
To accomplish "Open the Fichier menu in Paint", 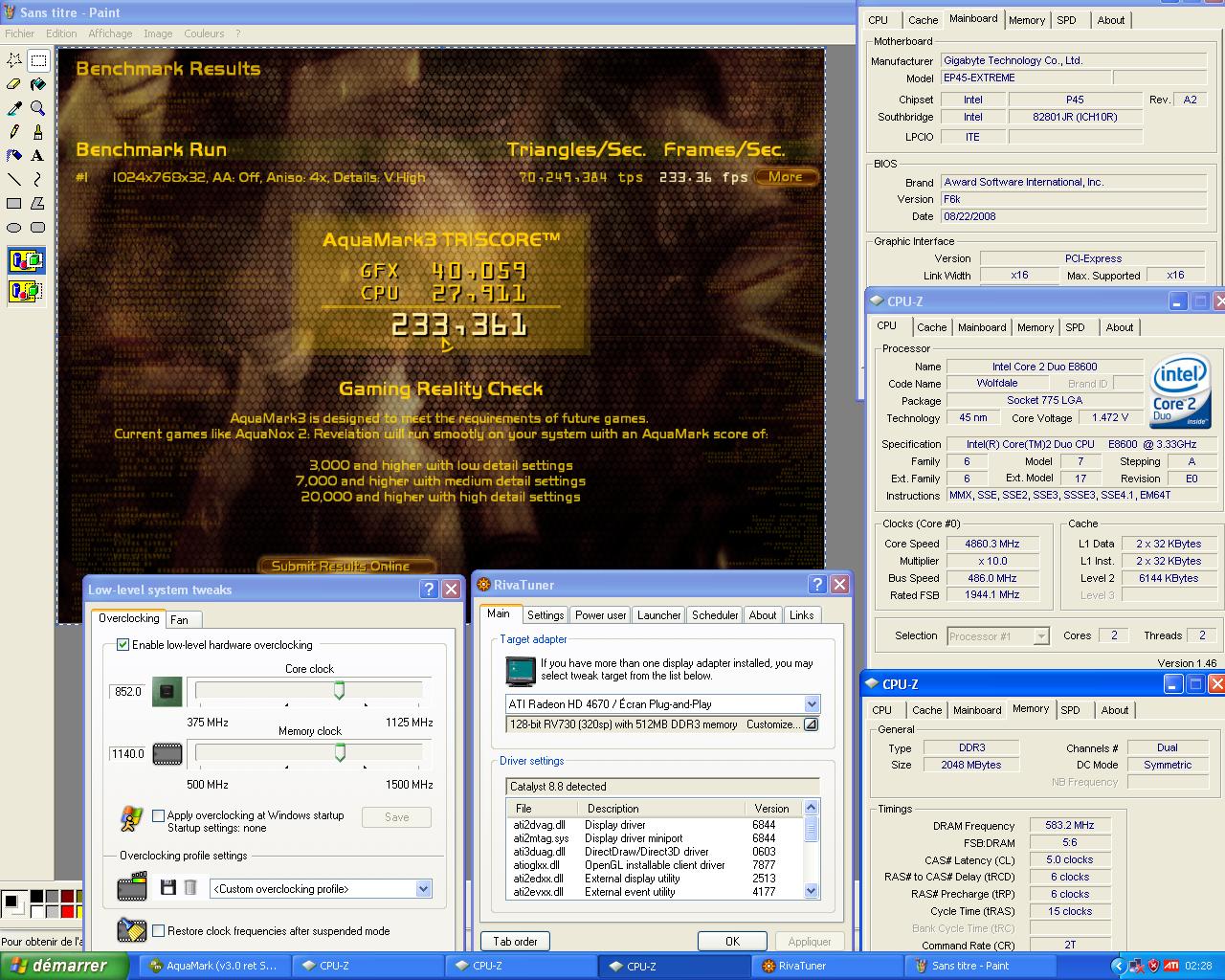I will 19,33.
